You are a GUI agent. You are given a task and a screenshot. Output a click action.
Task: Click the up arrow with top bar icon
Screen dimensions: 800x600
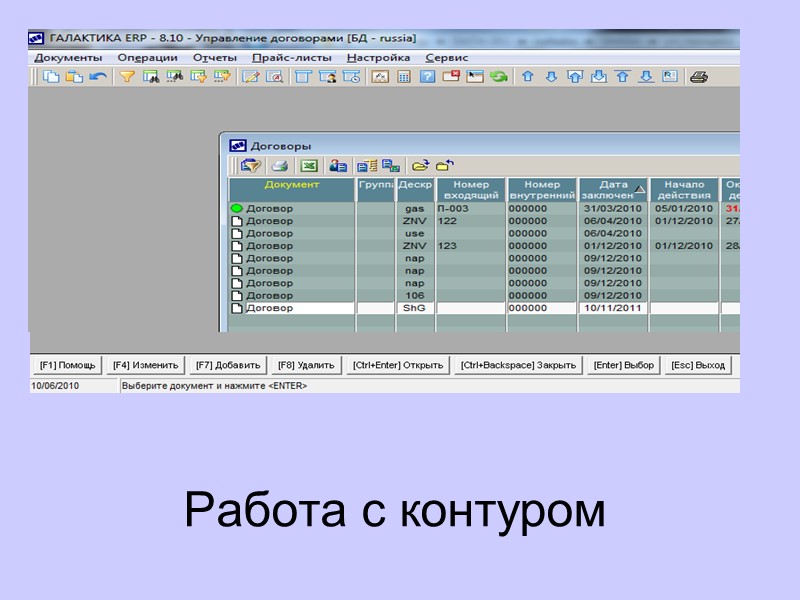point(622,77)
